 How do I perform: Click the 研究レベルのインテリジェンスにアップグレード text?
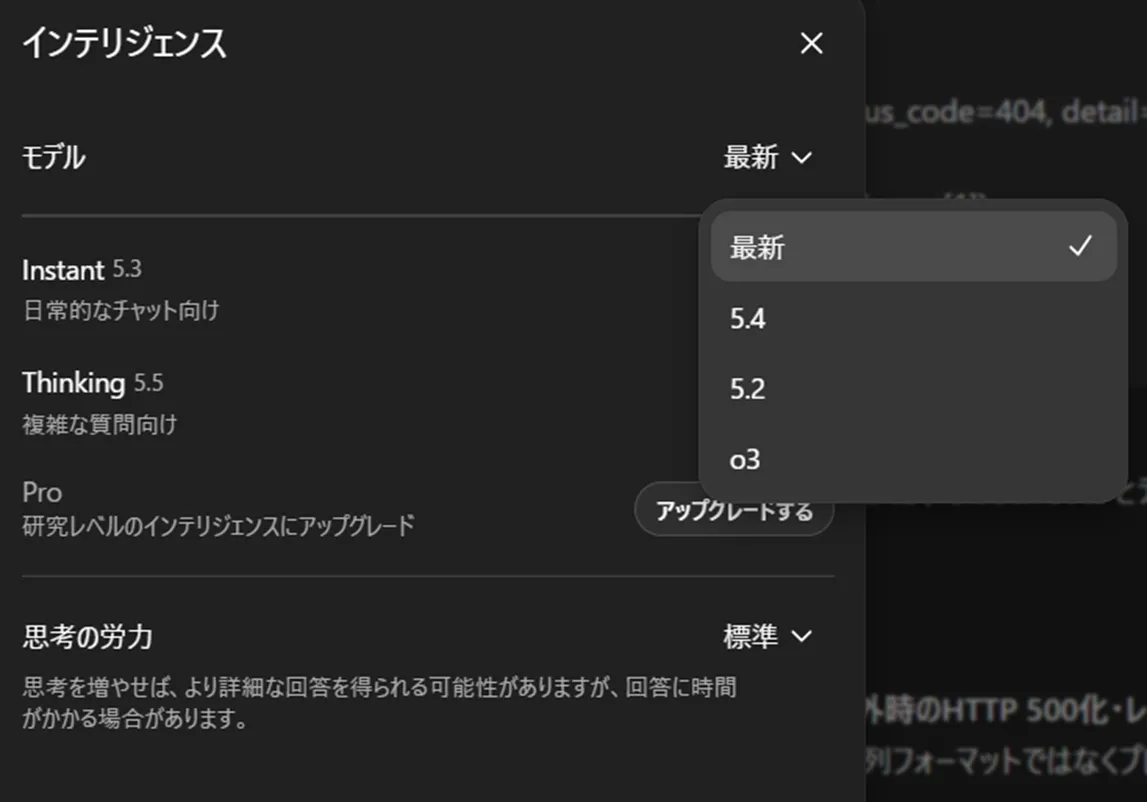tap(218, 525)
